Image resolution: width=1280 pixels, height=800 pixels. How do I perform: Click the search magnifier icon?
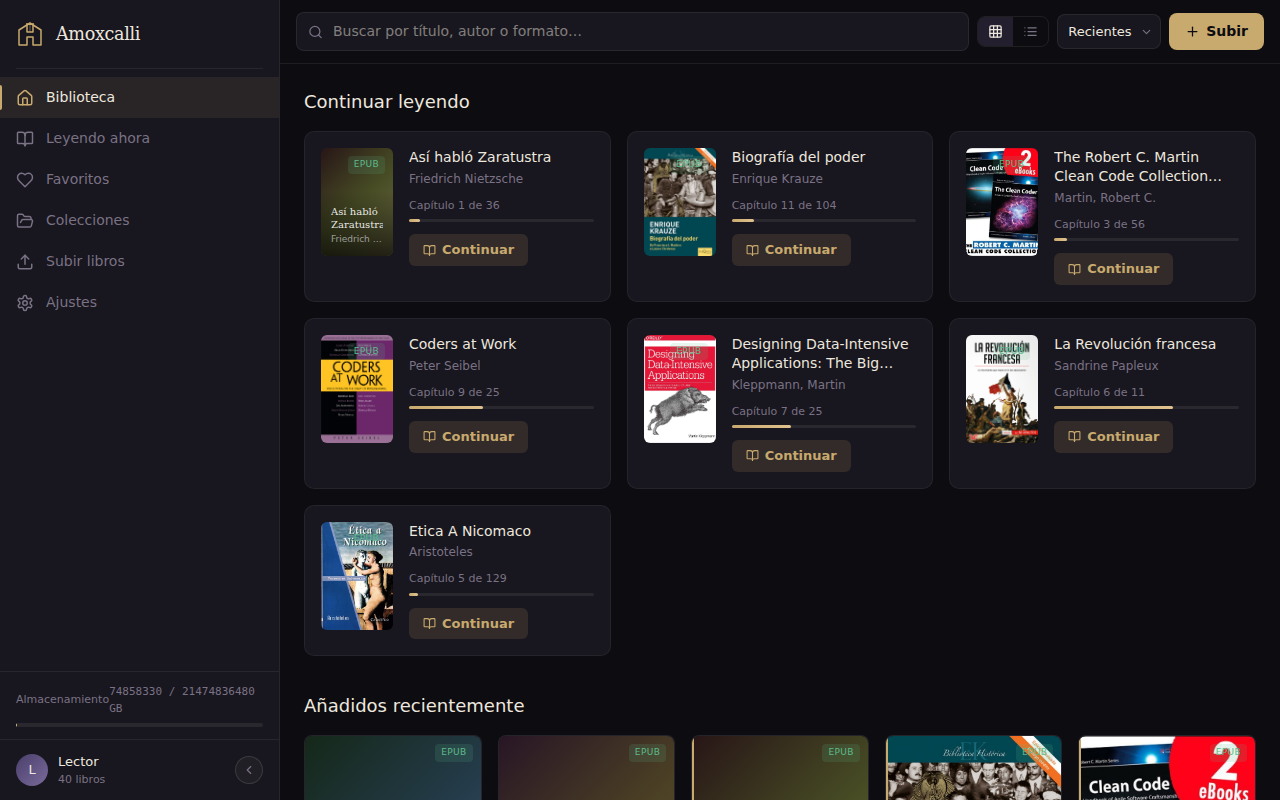click(x=315, y=32)
